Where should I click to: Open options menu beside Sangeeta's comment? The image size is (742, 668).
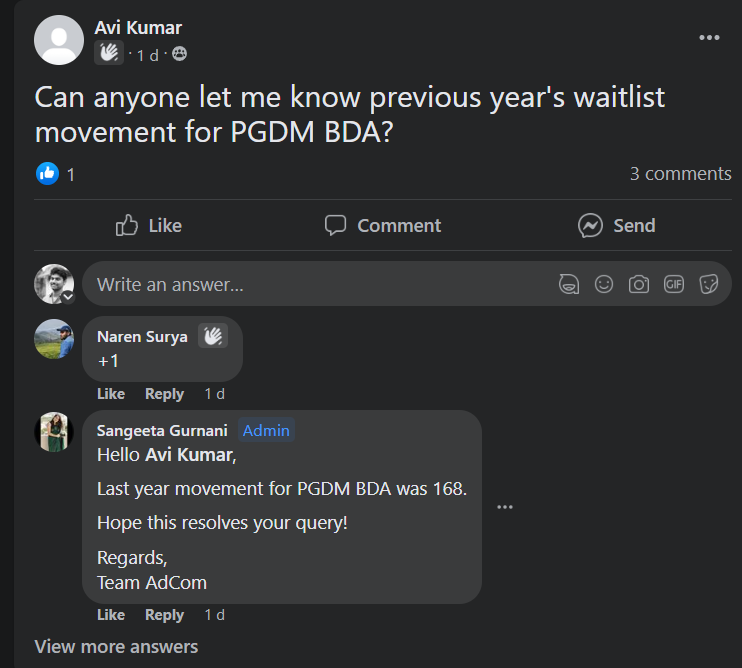coord(505,507)
